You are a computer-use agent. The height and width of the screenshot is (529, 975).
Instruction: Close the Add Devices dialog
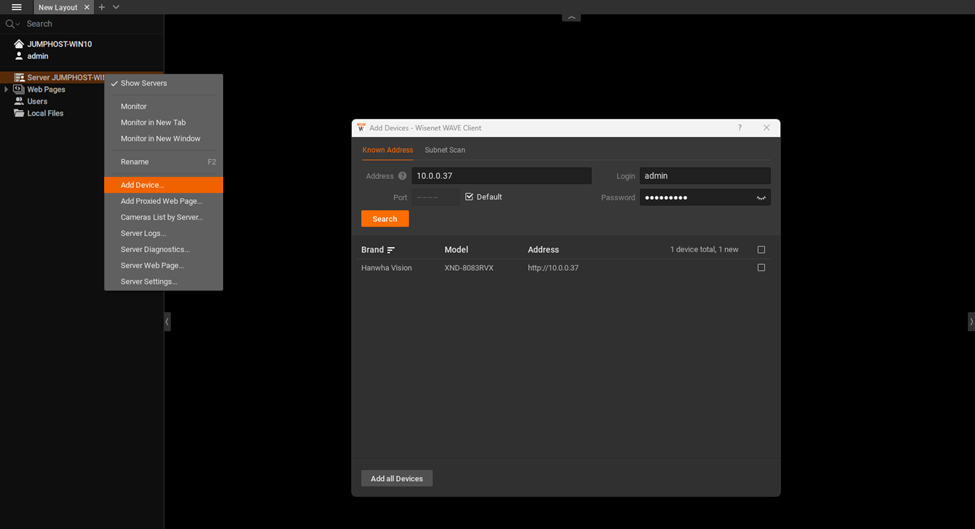[766, 128]
